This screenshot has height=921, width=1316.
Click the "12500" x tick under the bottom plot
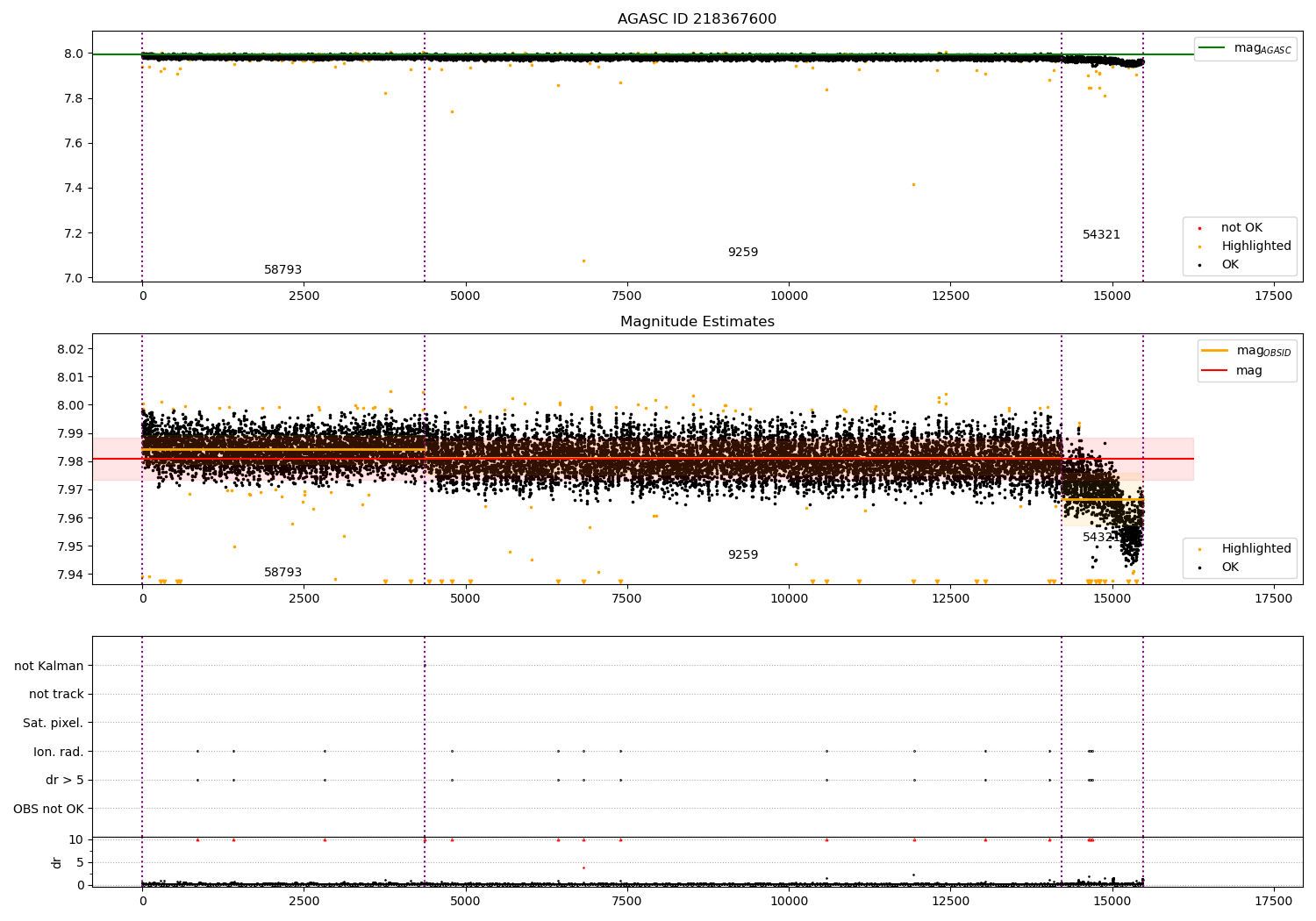point(950,901)
